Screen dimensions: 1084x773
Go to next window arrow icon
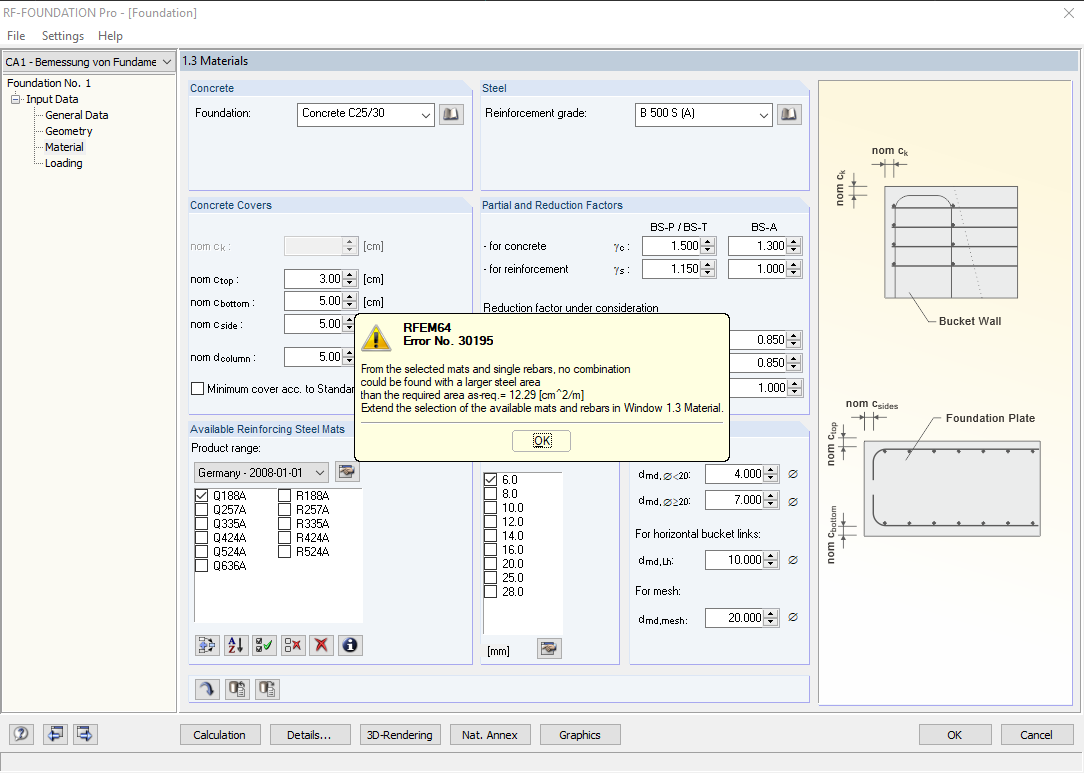pyautogui.click(x=85, y=734)
